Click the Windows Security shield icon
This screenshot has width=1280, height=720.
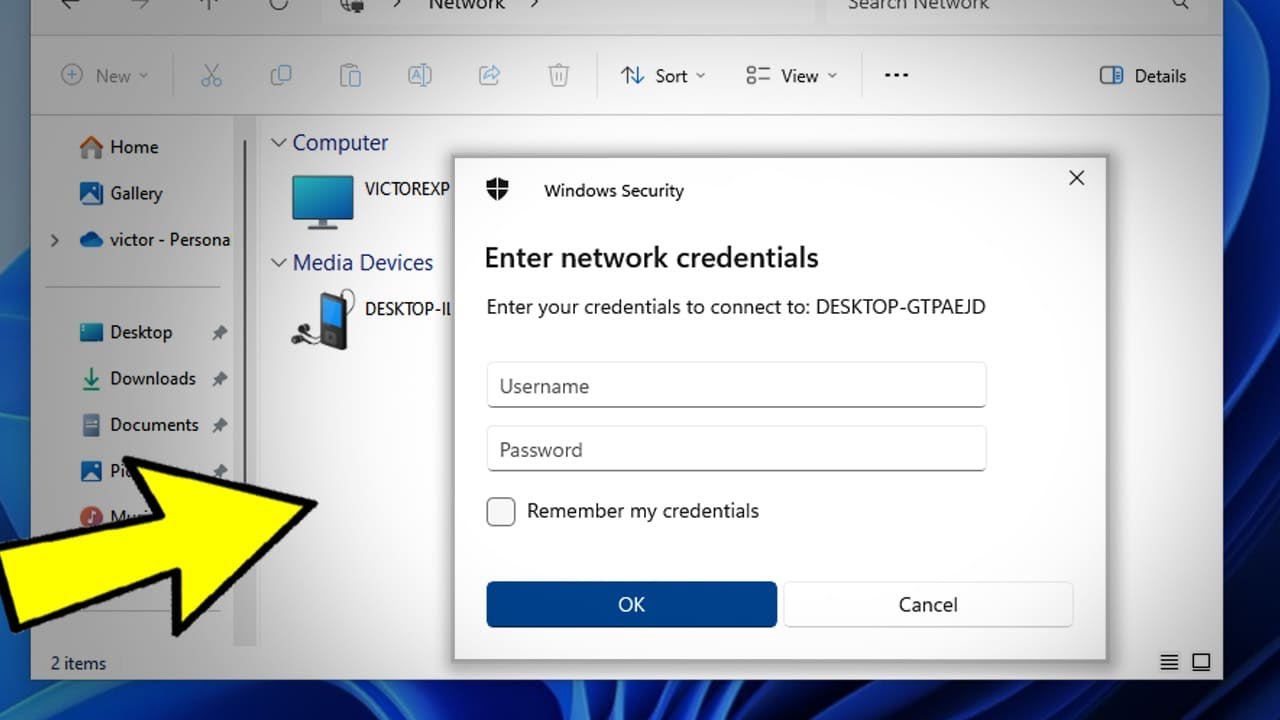pyautogui.click(x=497, y=189)
